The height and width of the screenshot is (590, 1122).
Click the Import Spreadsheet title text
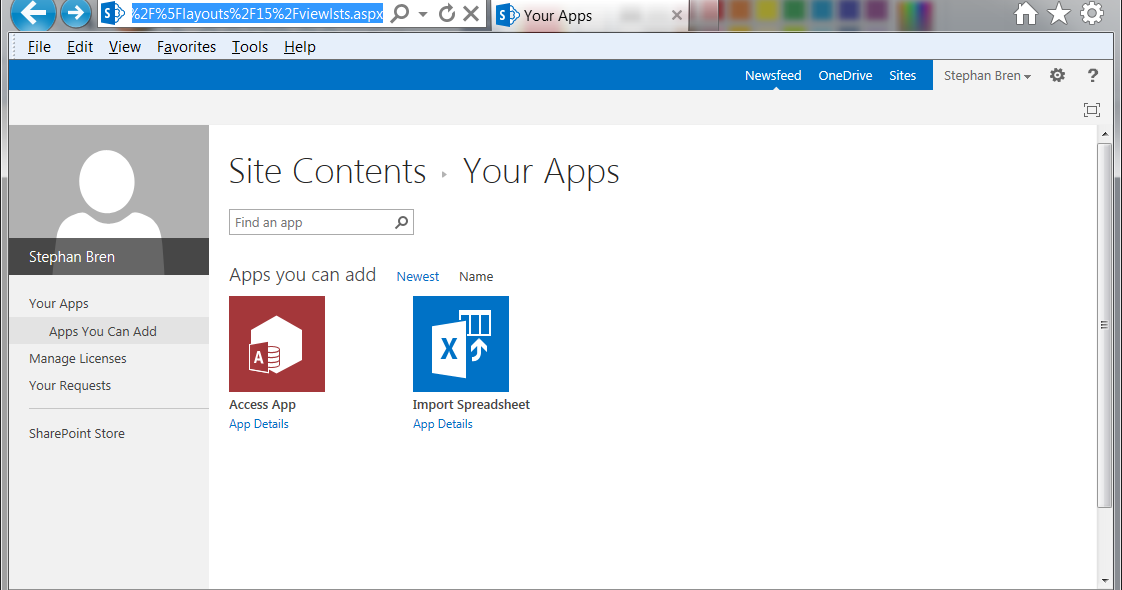click(471, 405)
